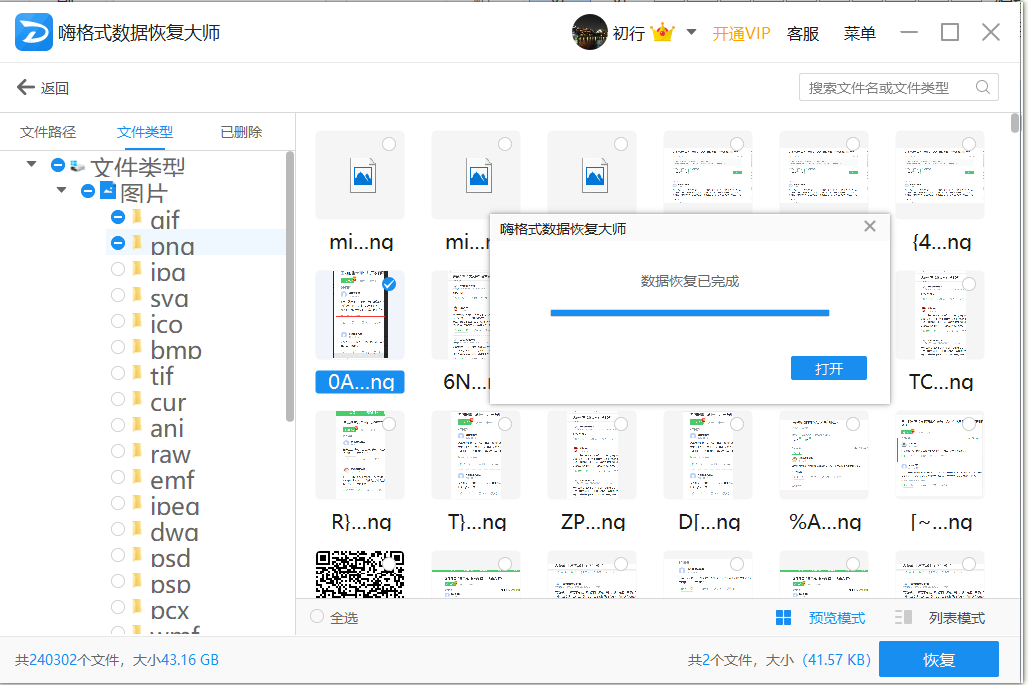Toggle the 文件类型 root selection circle
Viewport: 1028px width, 685px height.
point(58,165)
